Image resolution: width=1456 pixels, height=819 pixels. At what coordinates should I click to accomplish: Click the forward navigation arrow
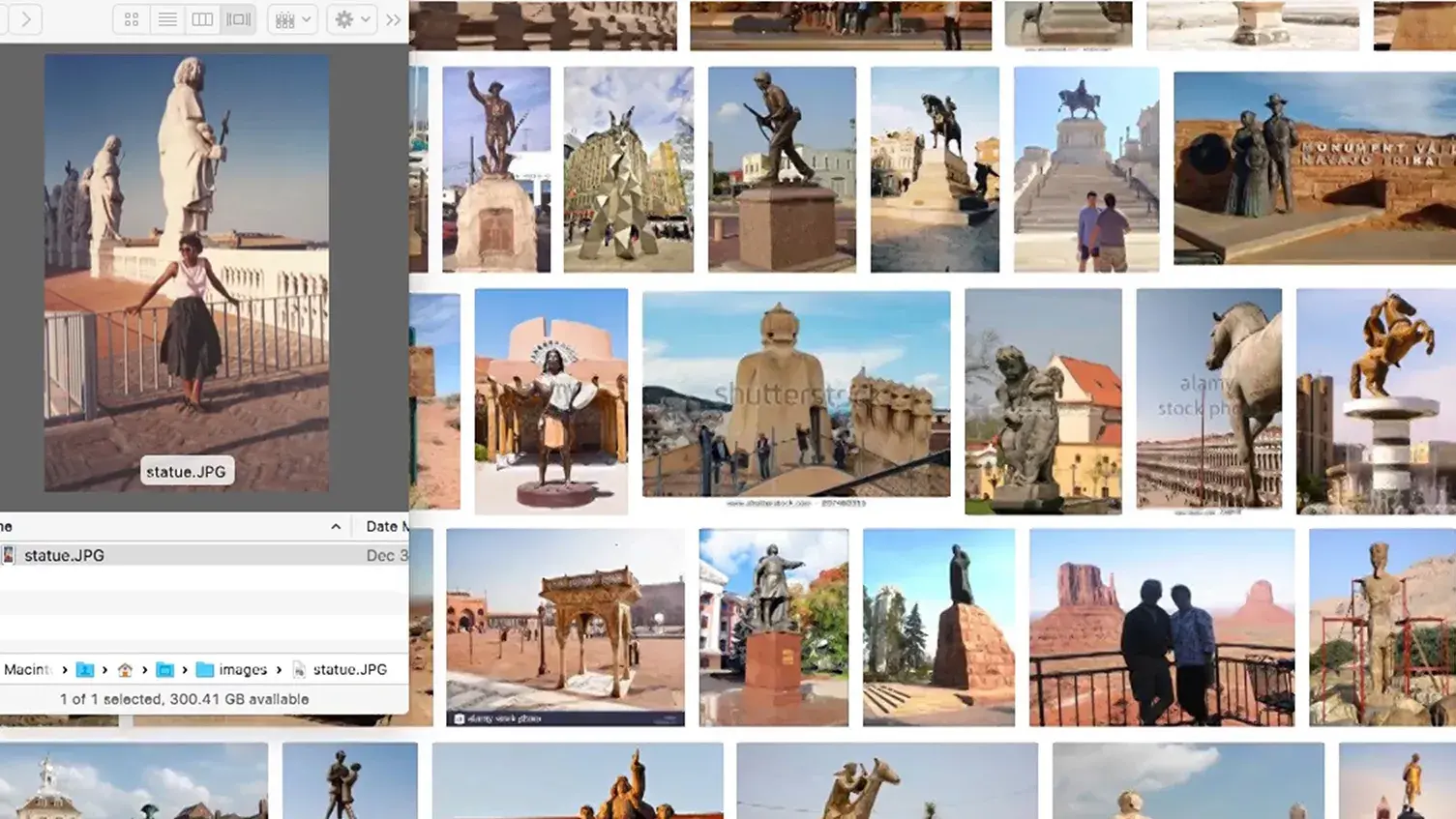click(x=26, y=18)
